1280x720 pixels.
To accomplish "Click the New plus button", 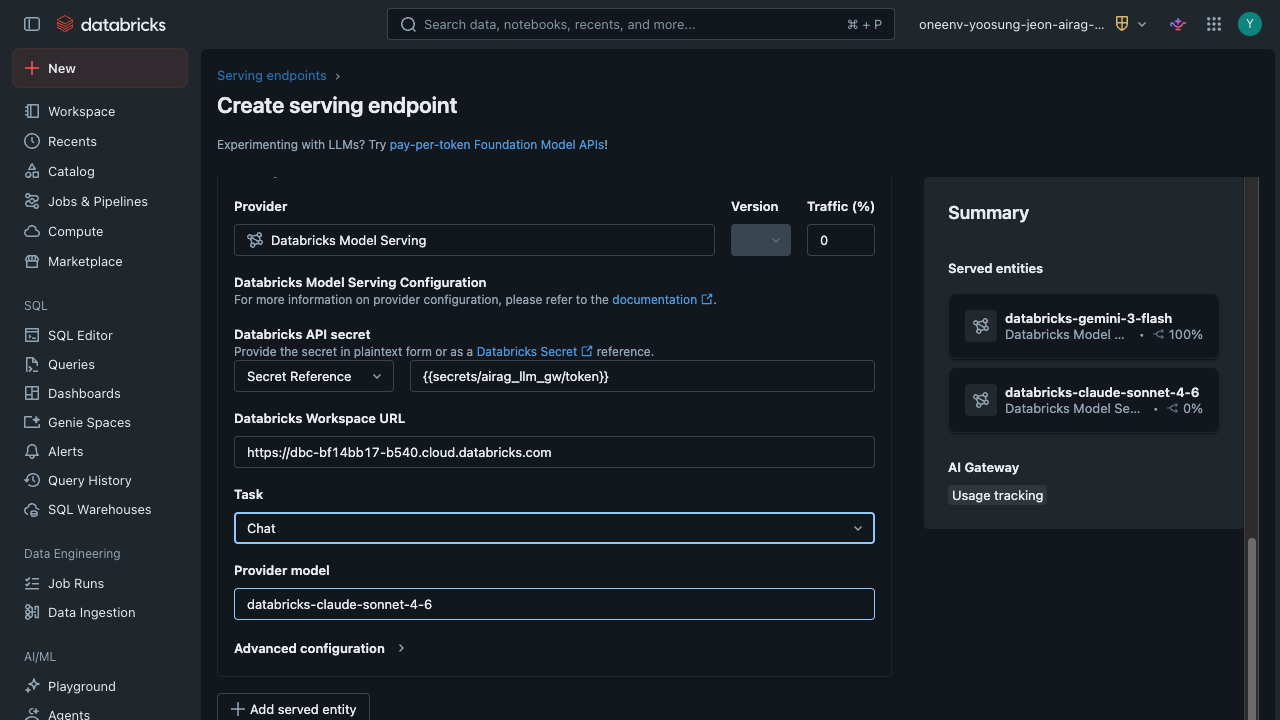I will pos(100,68).
